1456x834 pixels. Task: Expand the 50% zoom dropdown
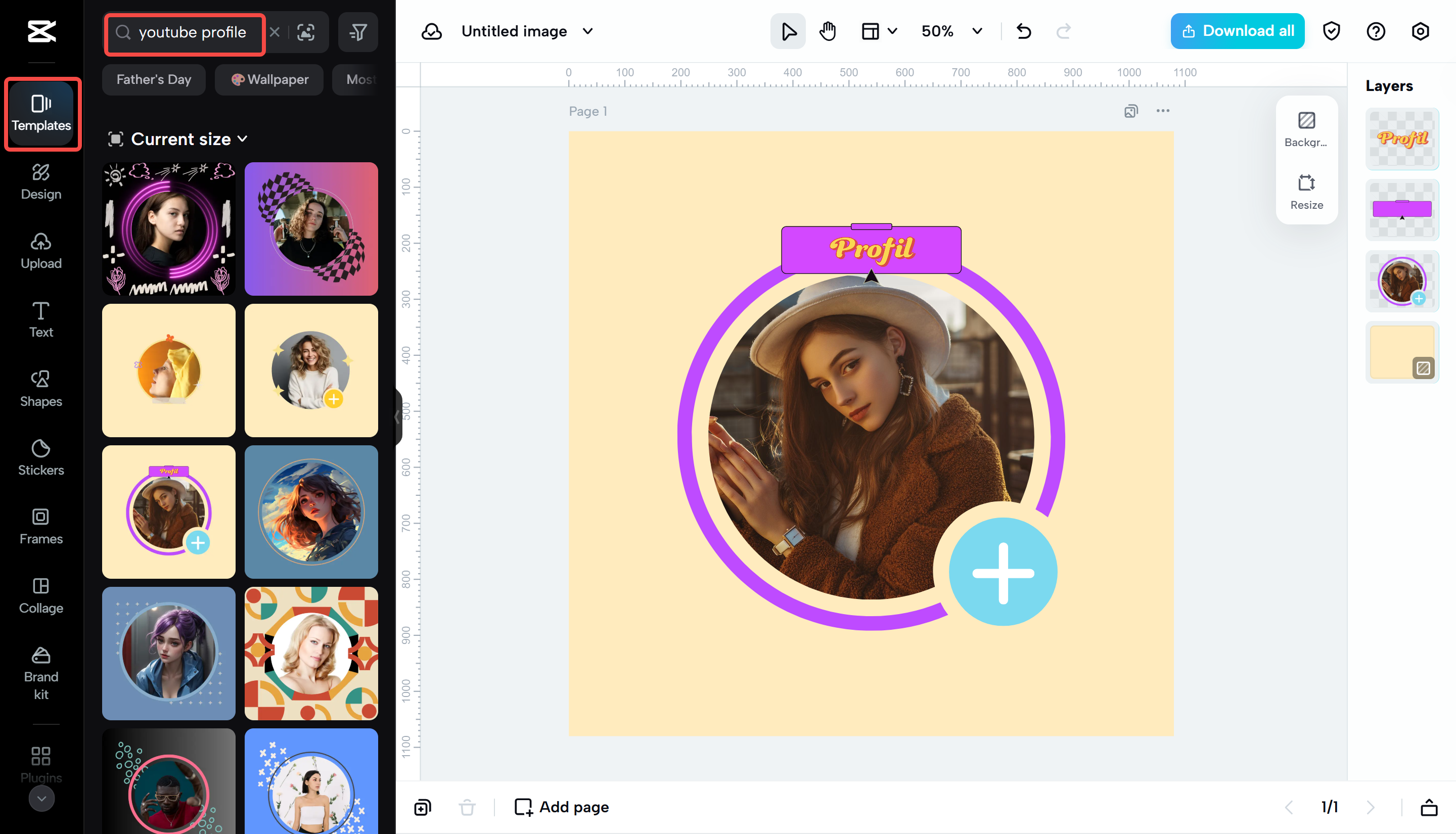(977, 31)
